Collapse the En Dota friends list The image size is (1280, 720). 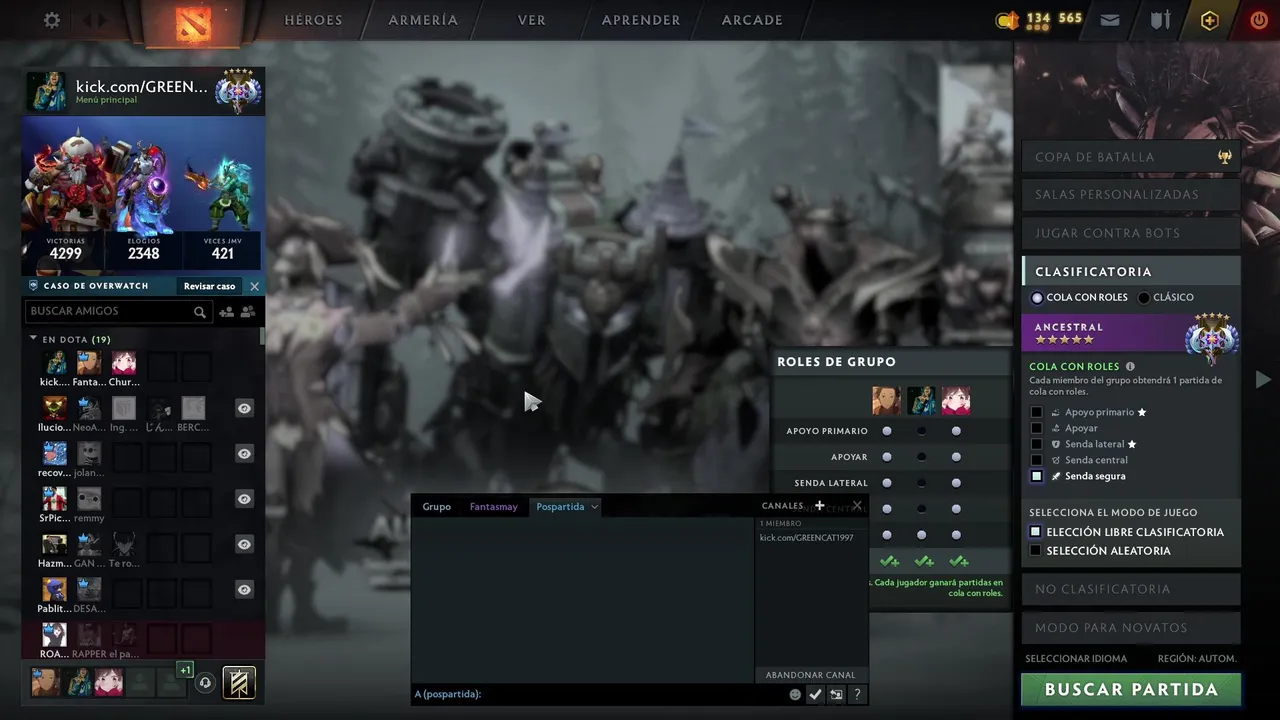click(33, 339)
